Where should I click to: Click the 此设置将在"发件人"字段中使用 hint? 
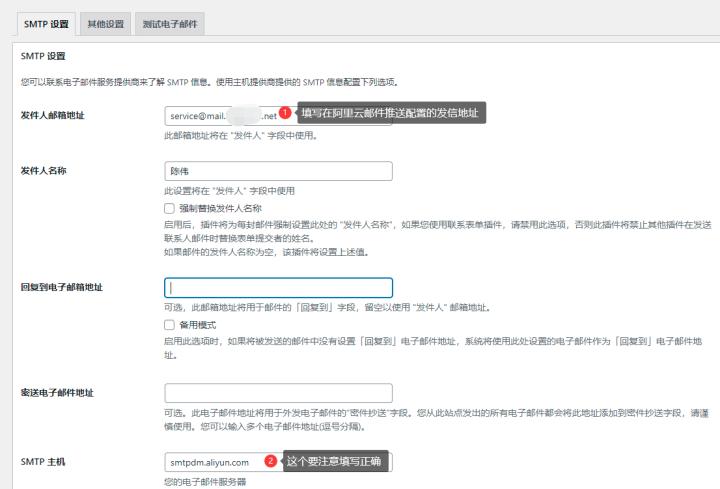tap(230, 191)
